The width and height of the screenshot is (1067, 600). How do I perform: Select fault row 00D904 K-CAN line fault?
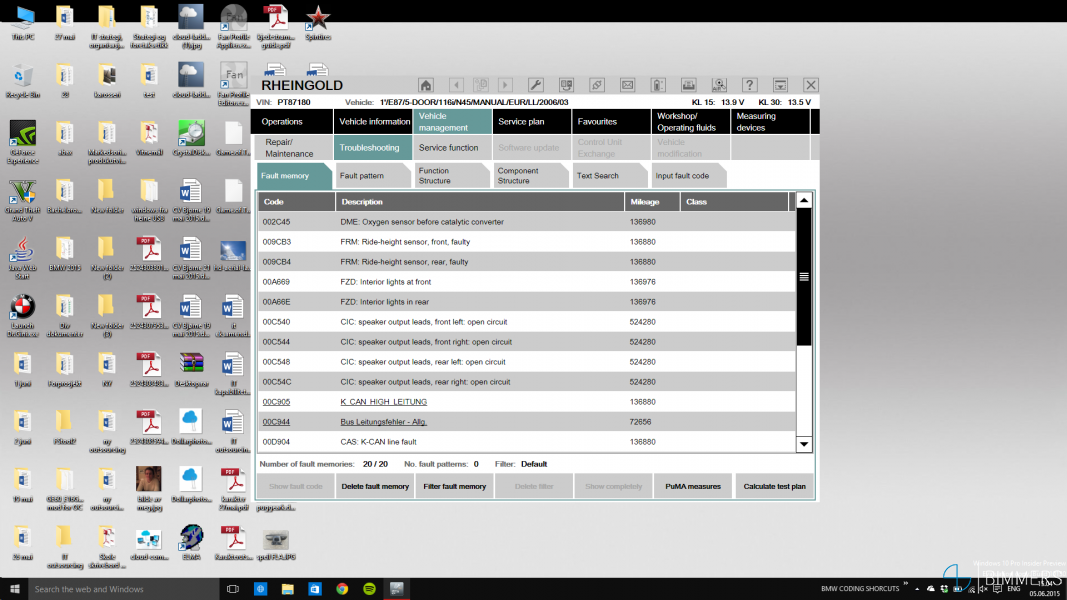[x=527, y=442]
